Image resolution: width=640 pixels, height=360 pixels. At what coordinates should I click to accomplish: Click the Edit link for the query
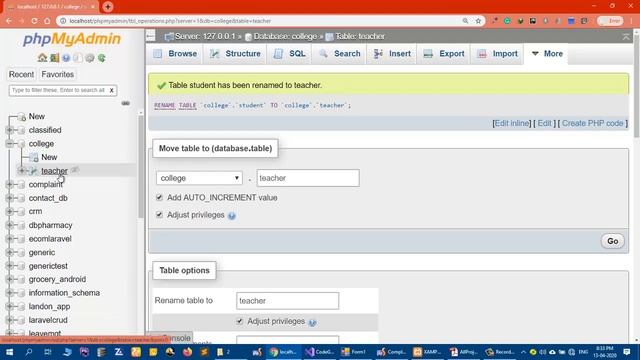pyautogui.click(x=544, y=123)
